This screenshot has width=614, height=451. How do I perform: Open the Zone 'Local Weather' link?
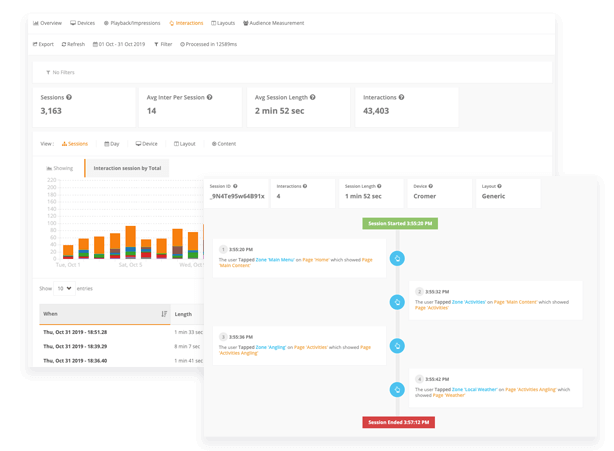pyautogui.click(x=475, y=390)
